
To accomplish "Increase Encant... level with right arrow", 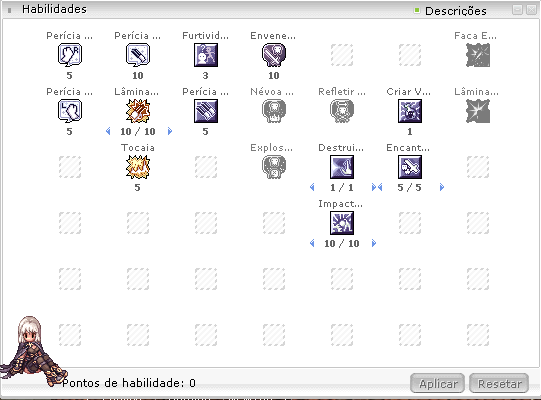I will pos(442,187).
